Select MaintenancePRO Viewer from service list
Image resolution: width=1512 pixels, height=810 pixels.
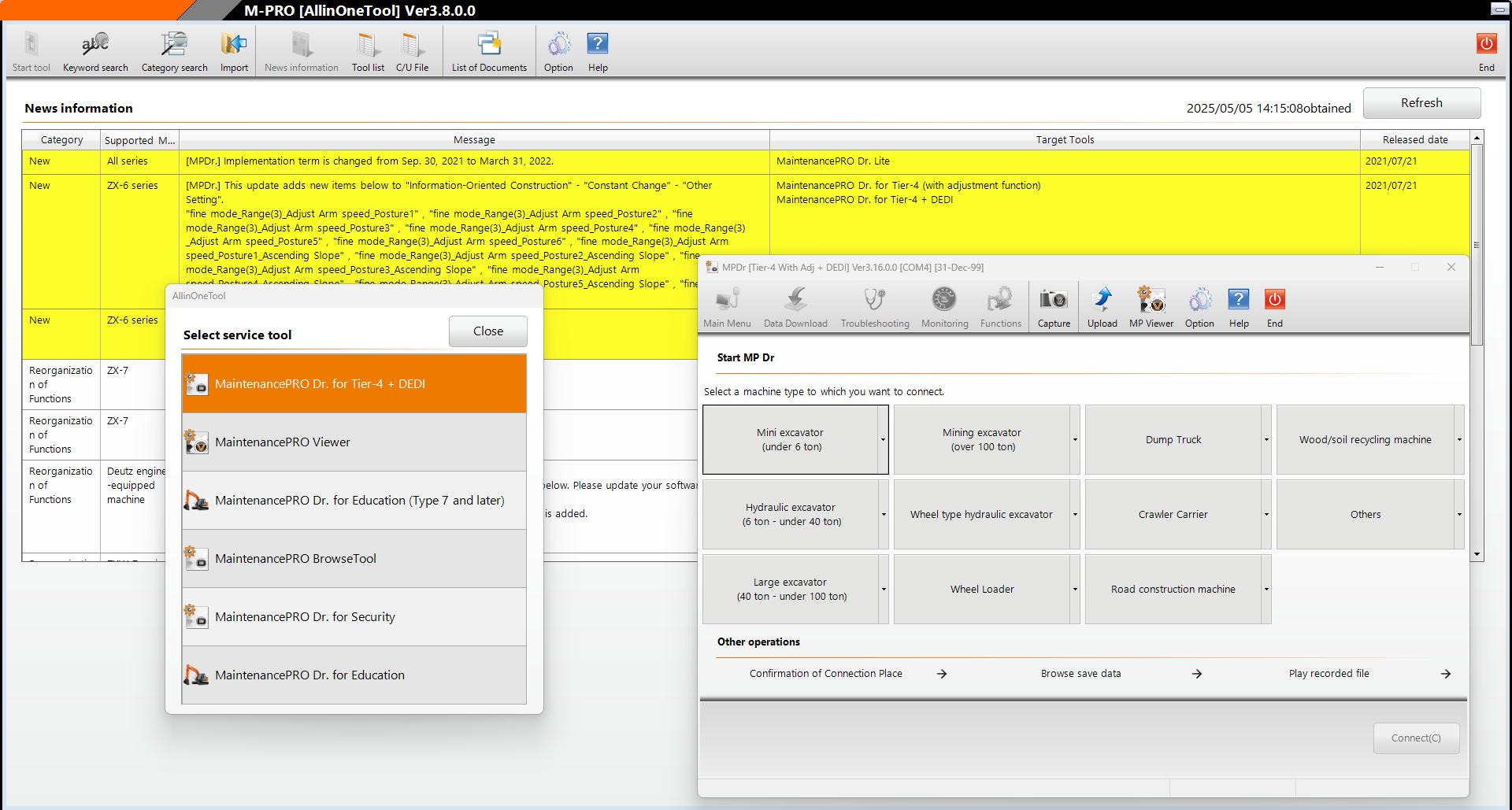354,442
